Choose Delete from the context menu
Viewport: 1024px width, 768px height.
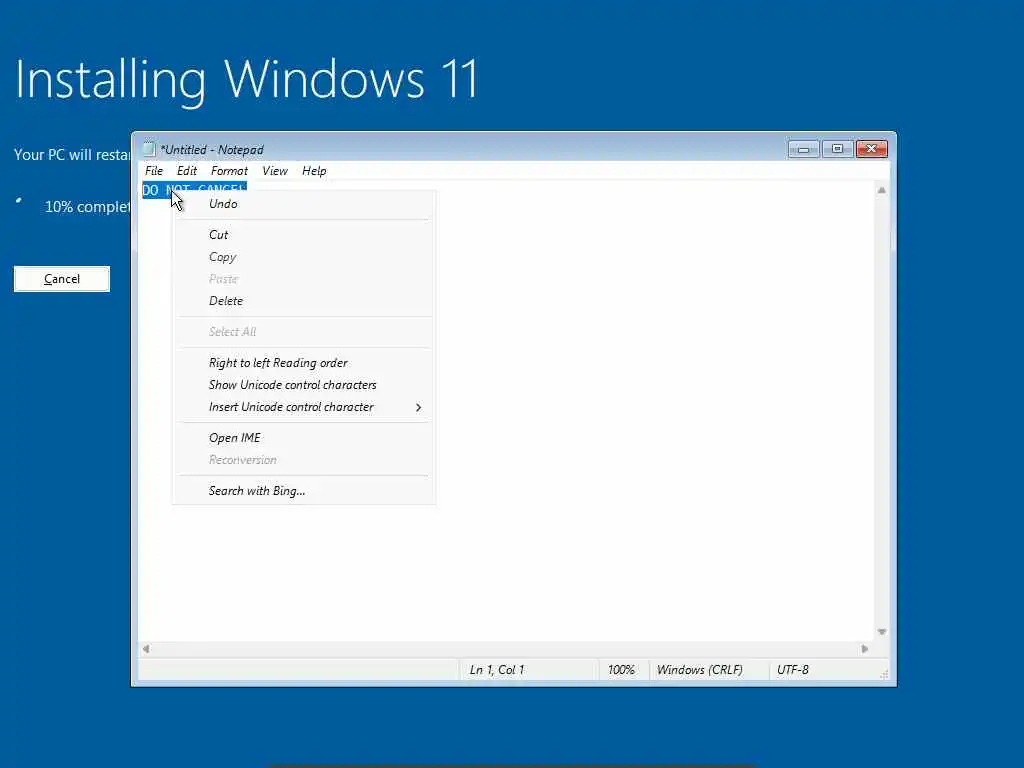pyautogui.click(x=304, y=301)
